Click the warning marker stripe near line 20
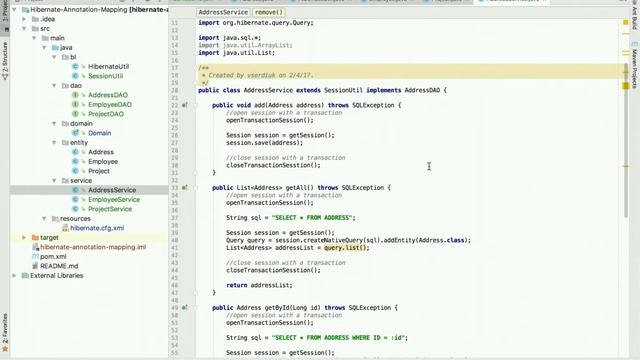Image resolution: width=640 pixels, height=360 pixels. click(626, 86)
